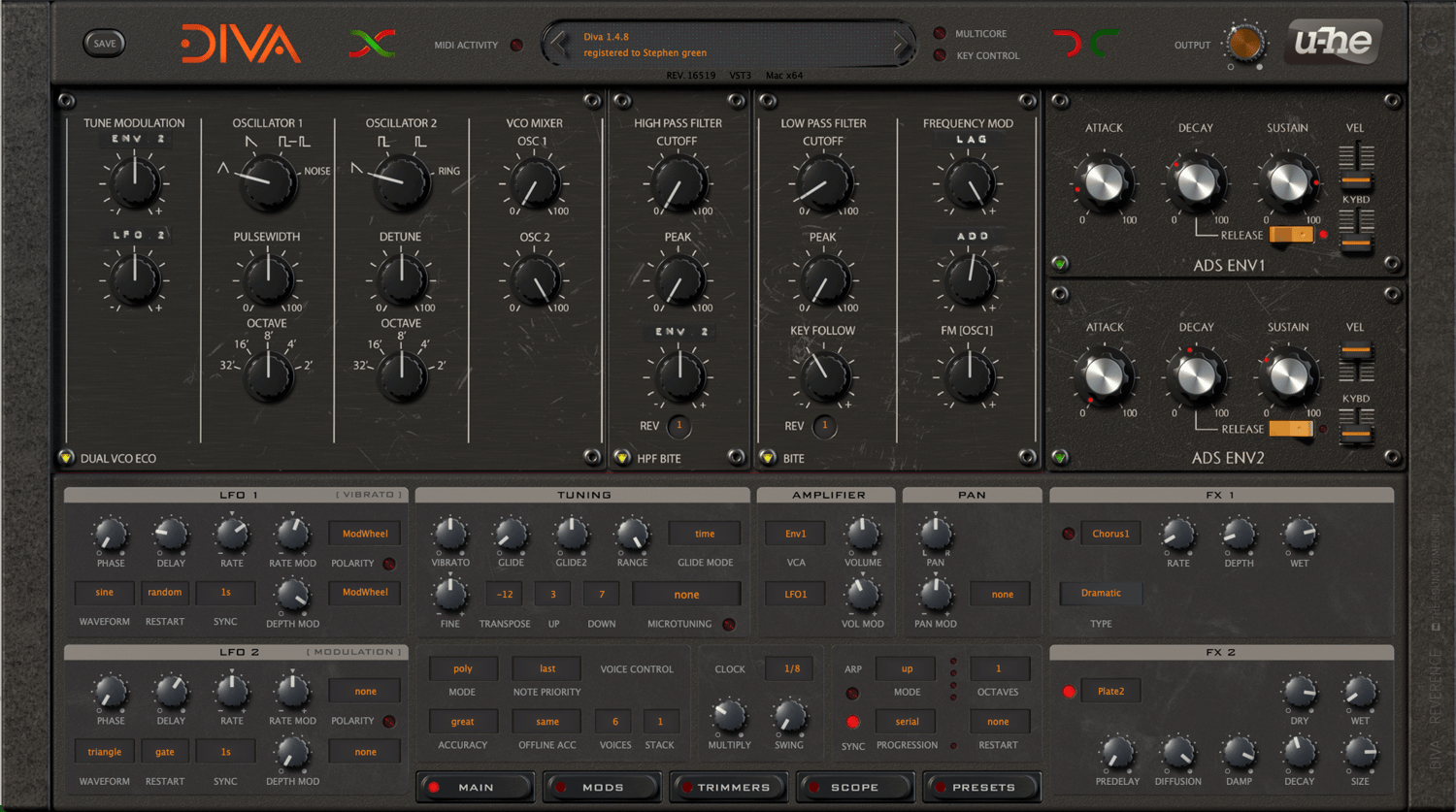Click the Detune knob
Viewport: 1456px width, 812px height.
click(401, 278)
